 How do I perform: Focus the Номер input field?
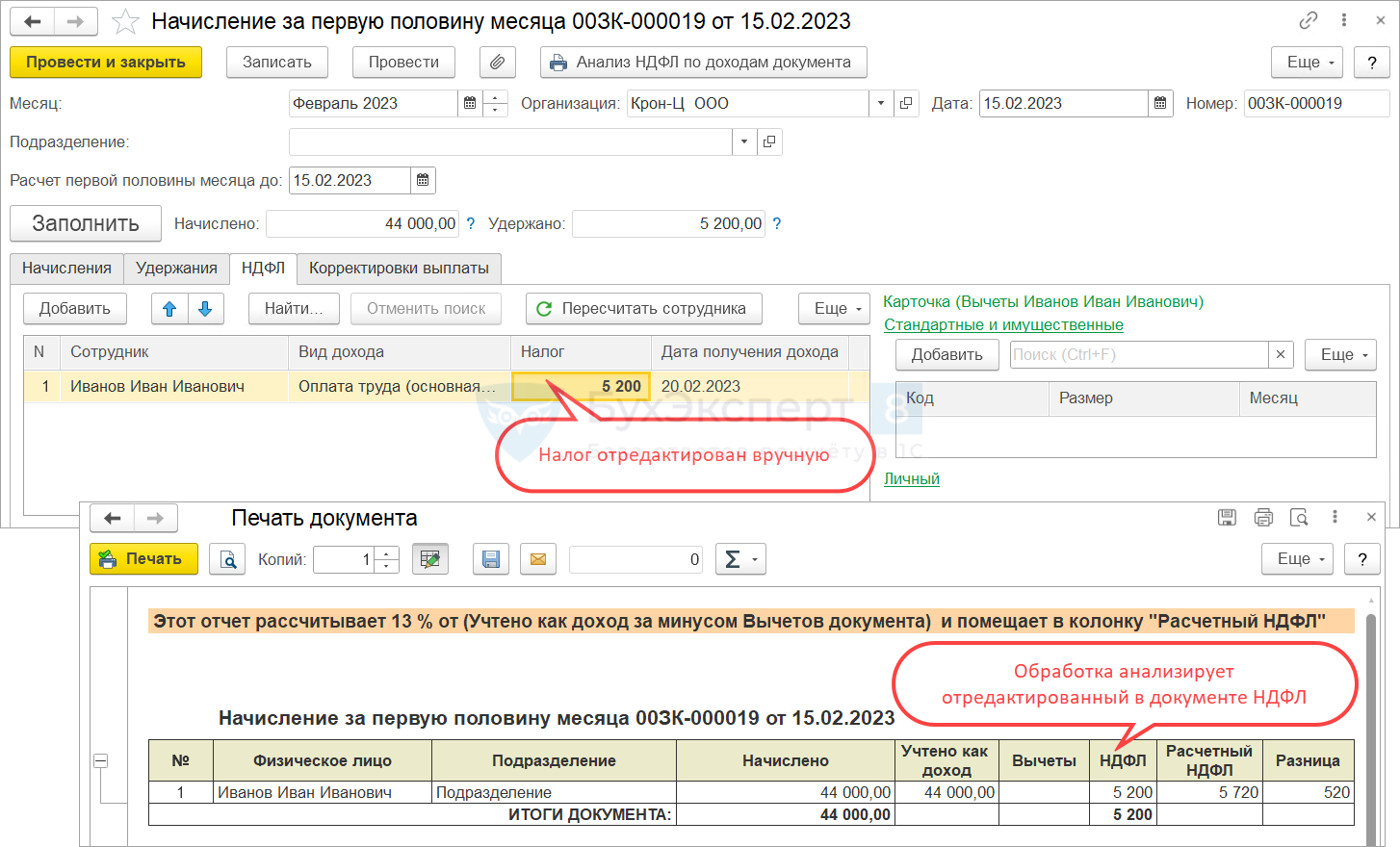pyautogui.click(x=1316, y=103)
